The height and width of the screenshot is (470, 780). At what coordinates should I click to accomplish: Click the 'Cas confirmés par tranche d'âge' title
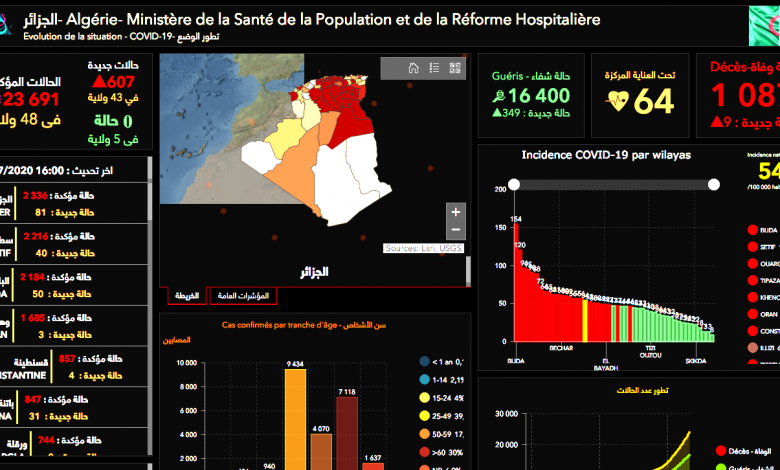[303, 325]
